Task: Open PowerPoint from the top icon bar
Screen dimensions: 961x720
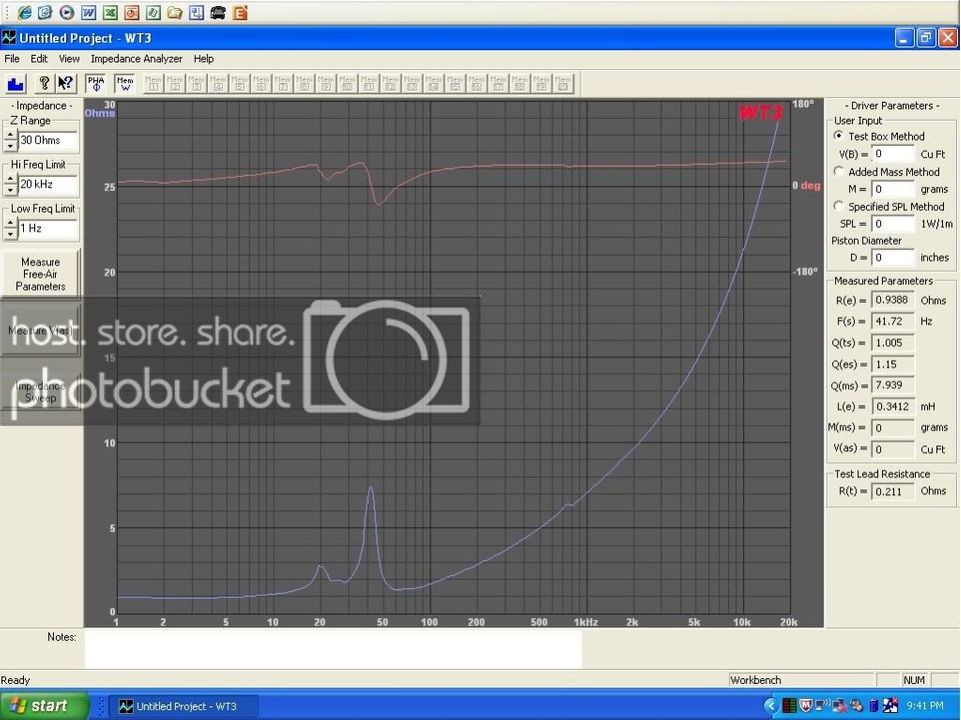Action: [x=132, y=12]
